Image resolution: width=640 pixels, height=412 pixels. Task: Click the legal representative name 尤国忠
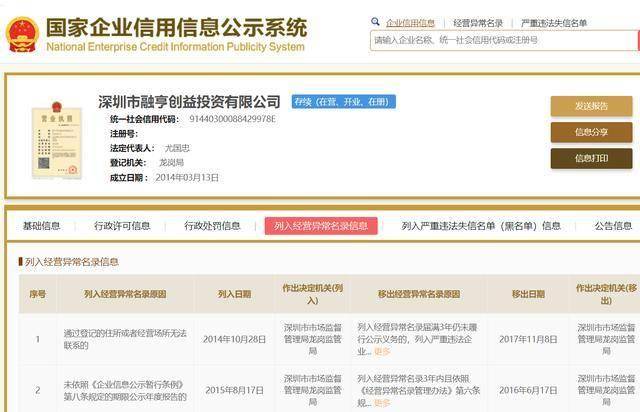177,148
